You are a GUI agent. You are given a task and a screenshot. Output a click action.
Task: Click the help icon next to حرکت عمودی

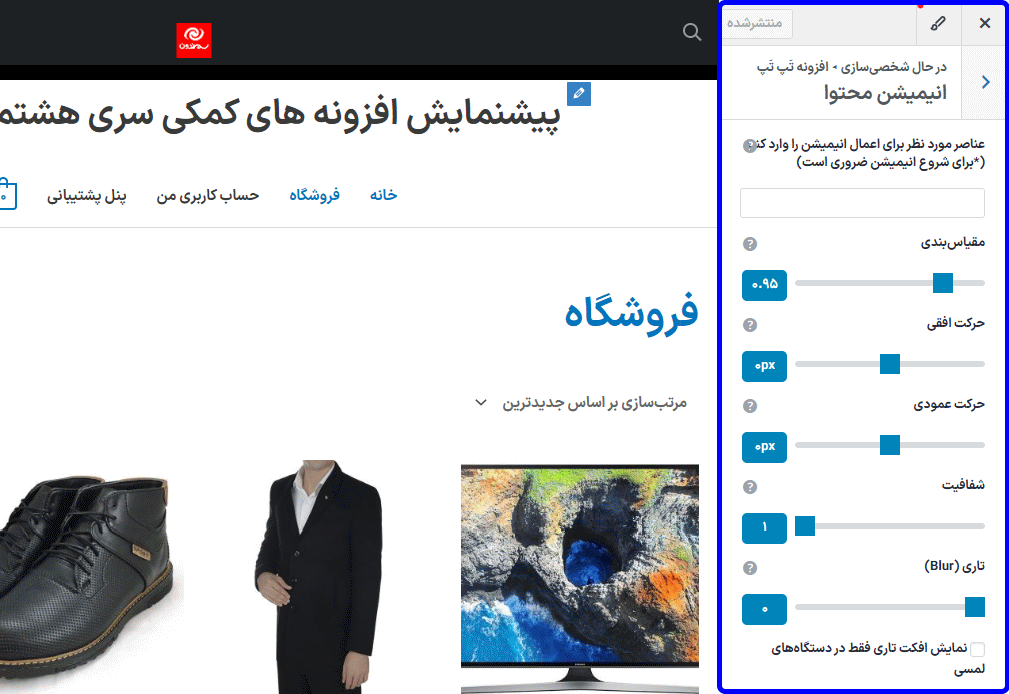pyautogui.click(x=750, y=406)
